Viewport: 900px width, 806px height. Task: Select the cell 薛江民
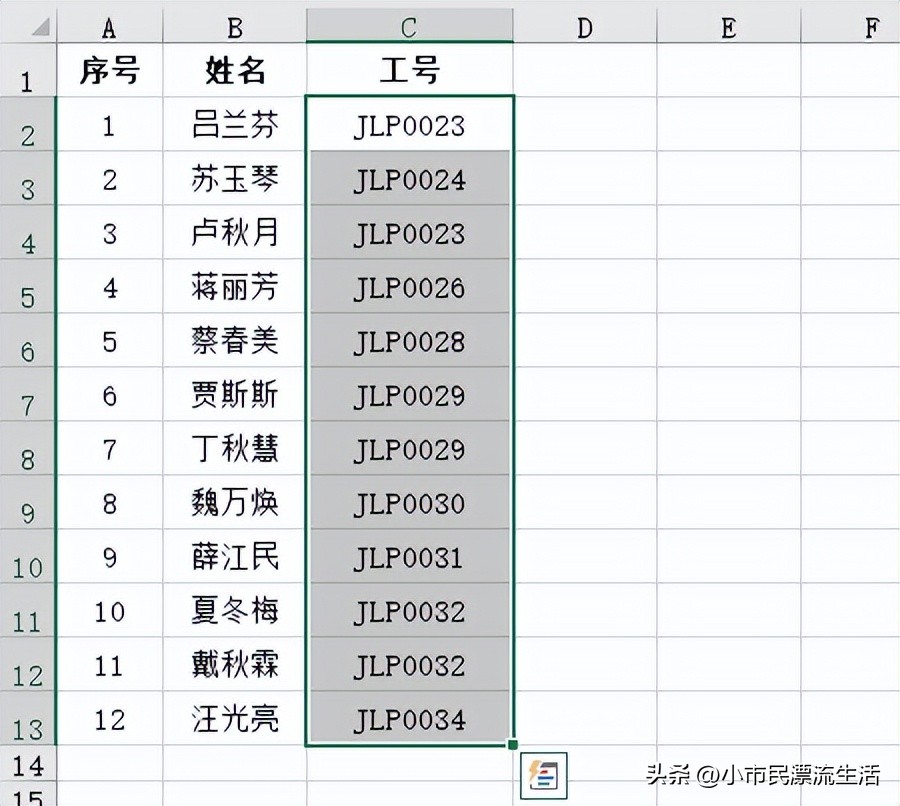[235, 556]
